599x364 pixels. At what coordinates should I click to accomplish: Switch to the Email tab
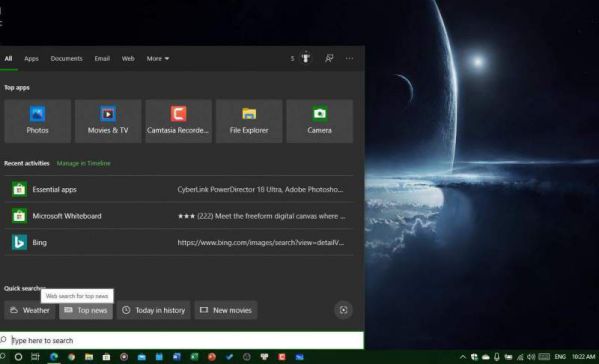102,58
